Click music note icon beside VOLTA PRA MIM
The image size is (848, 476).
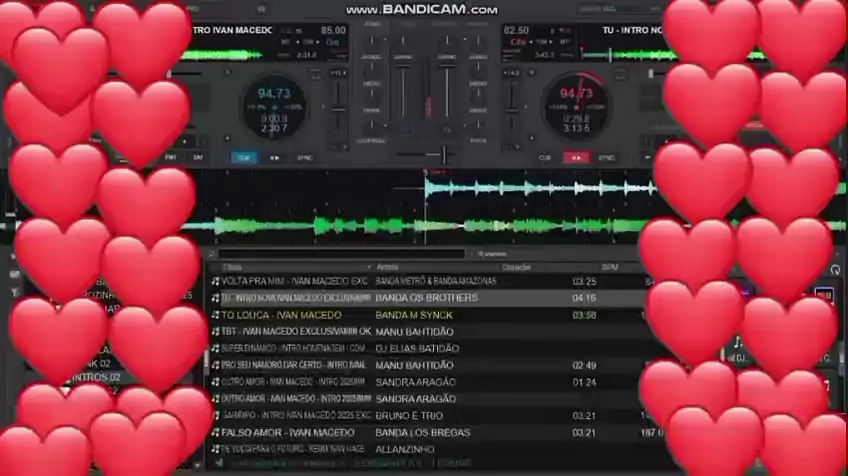click(215, 282)
